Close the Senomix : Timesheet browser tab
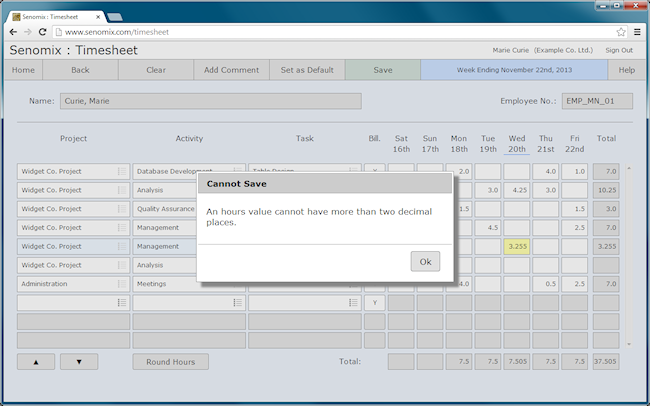 pyautogui.click(x=98, y=17)
